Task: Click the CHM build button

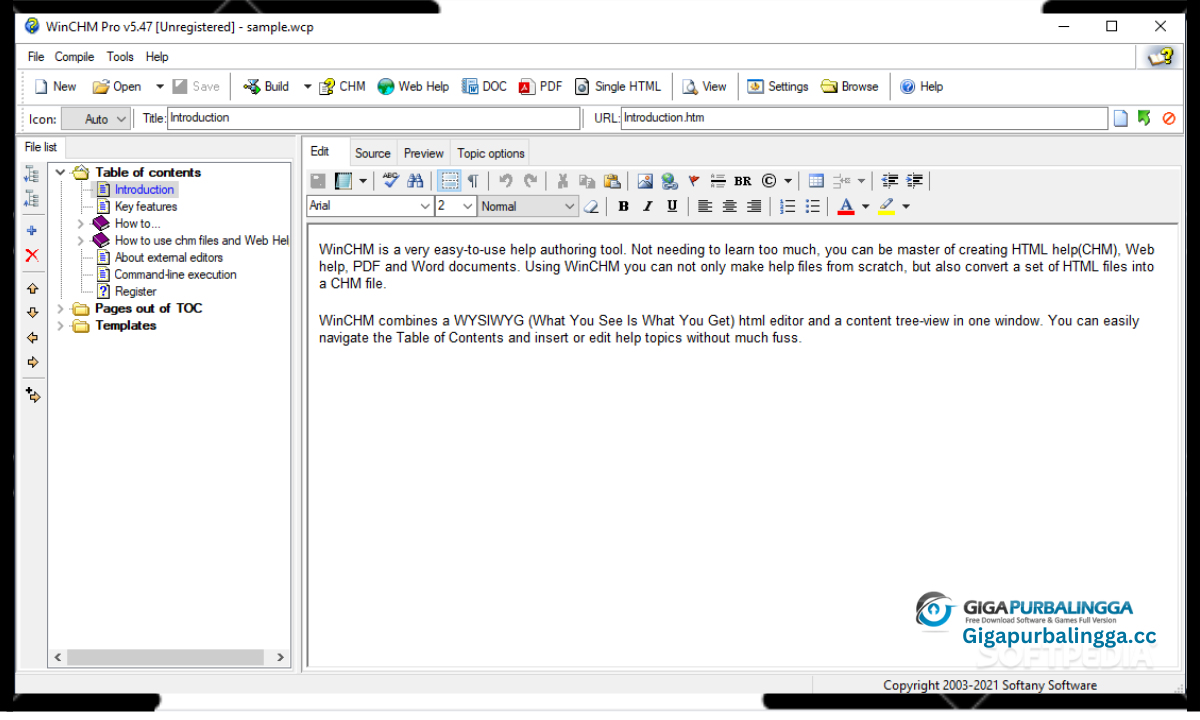Action: pyautogui.click(x=342, y=87)
